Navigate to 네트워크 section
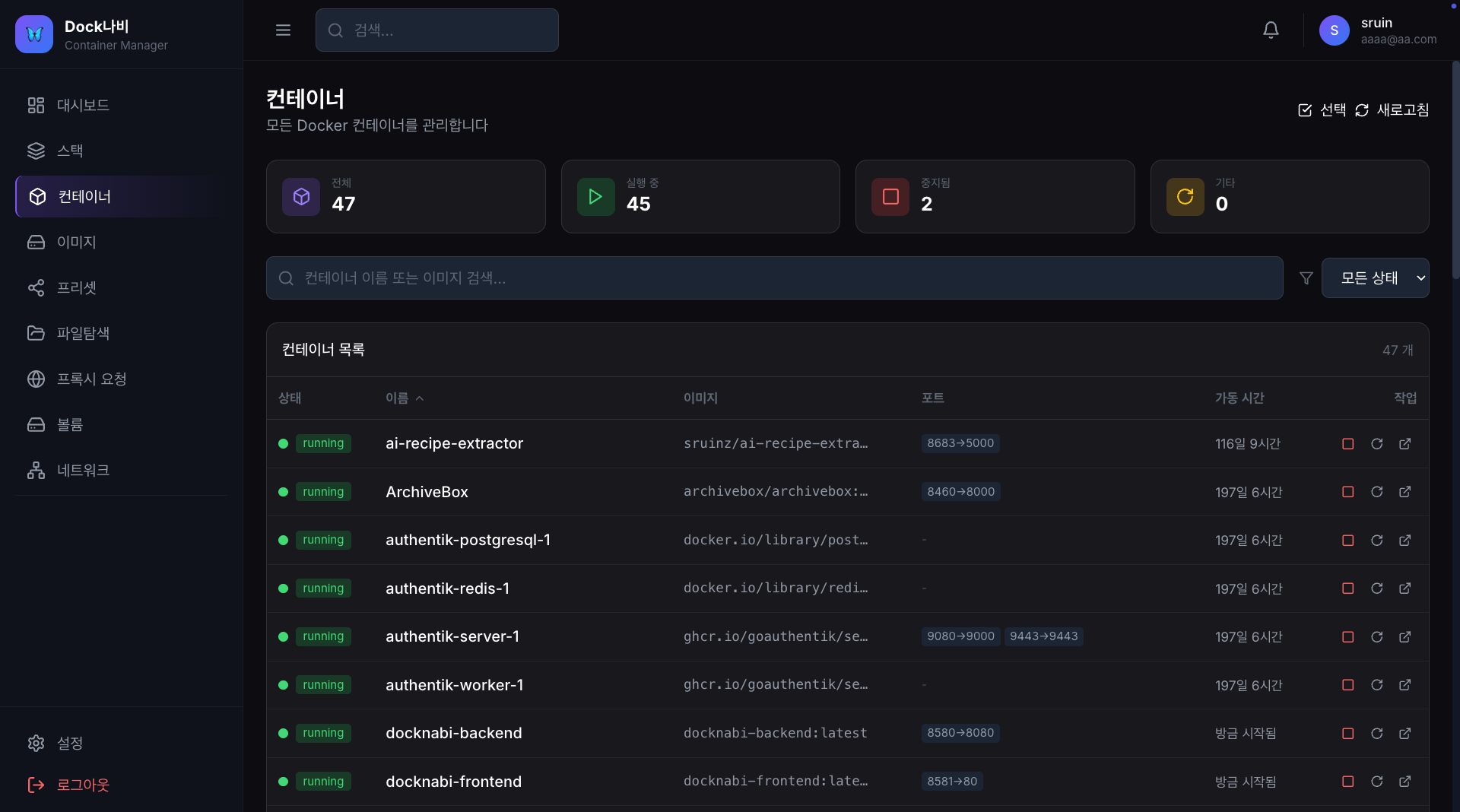Image resolution: width=1460 pixels, height=812 pixels. click(x=83, y=471)
